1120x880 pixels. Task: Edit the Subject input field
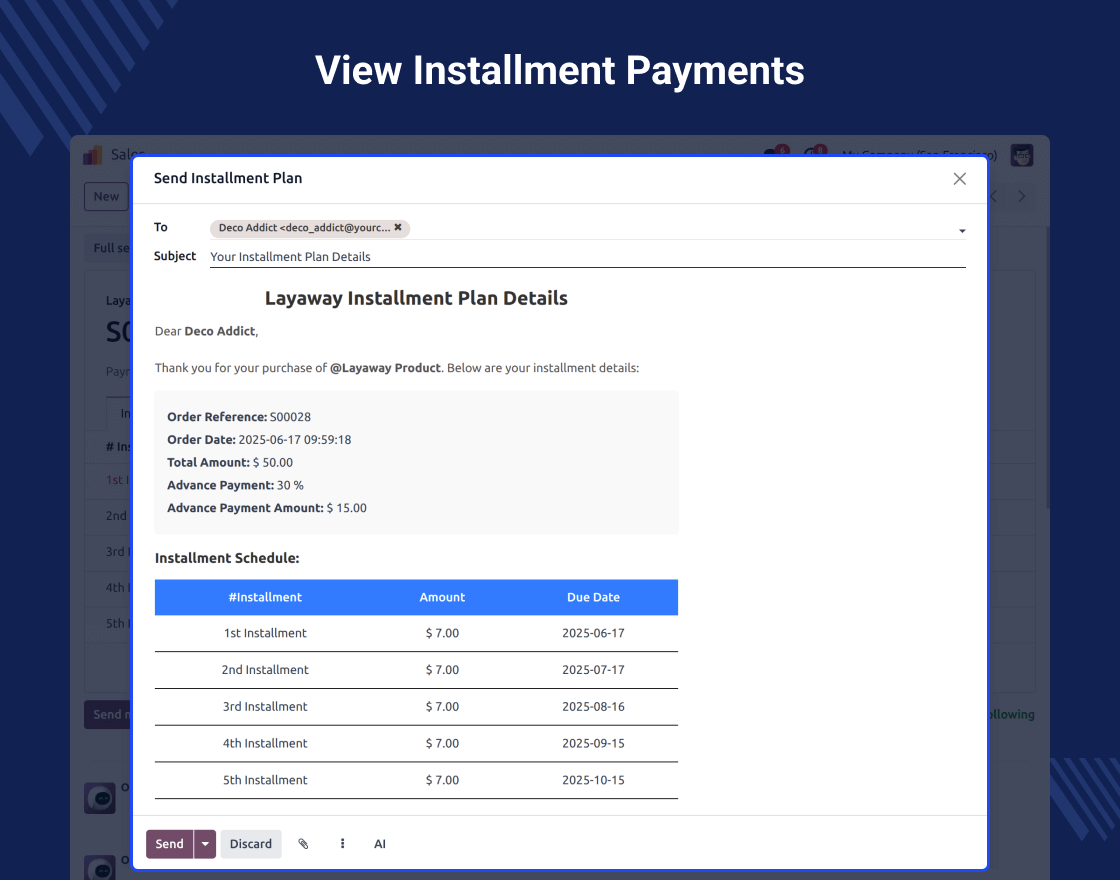click(587, 256)
